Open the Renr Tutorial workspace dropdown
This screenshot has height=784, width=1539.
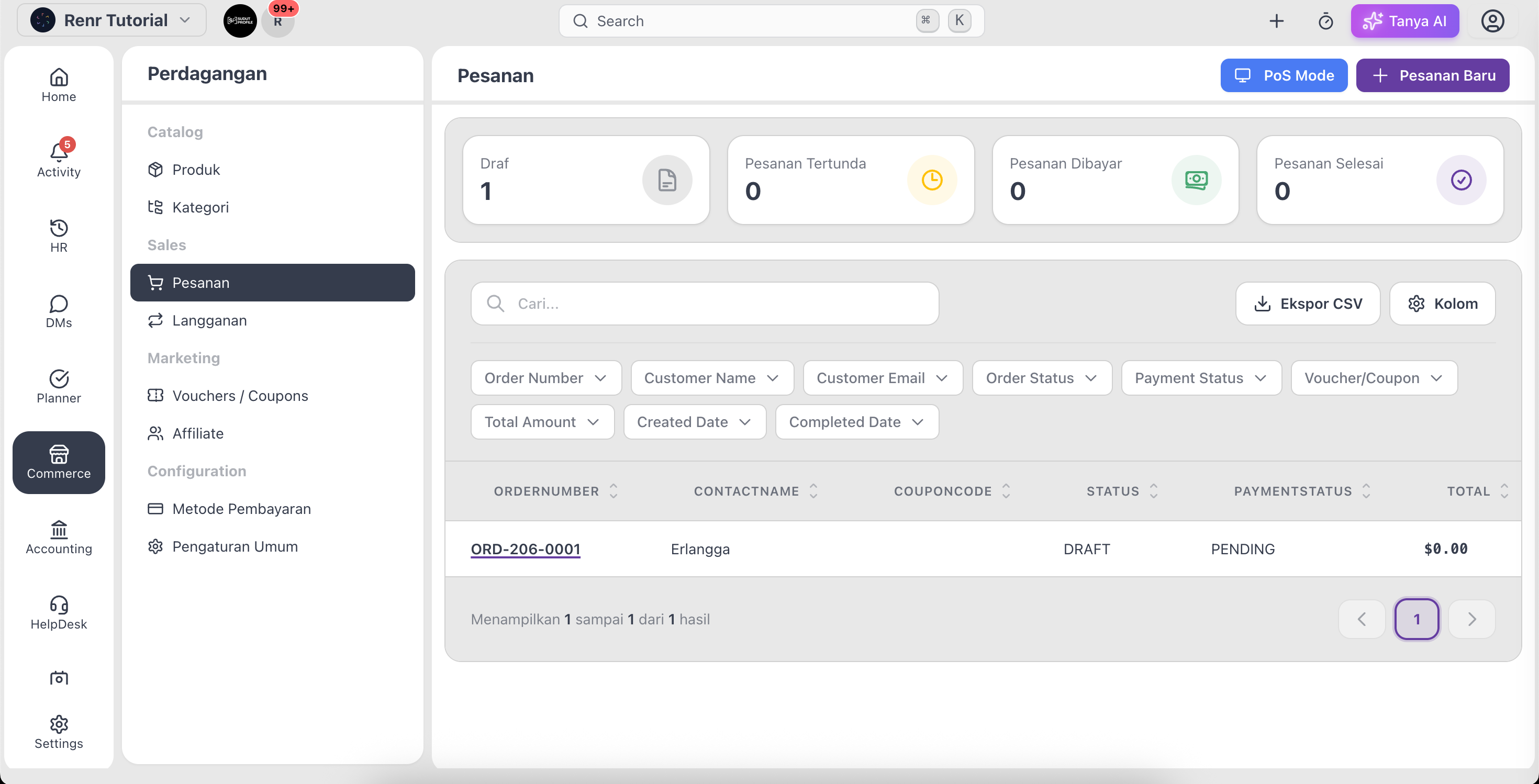point(111,20)
